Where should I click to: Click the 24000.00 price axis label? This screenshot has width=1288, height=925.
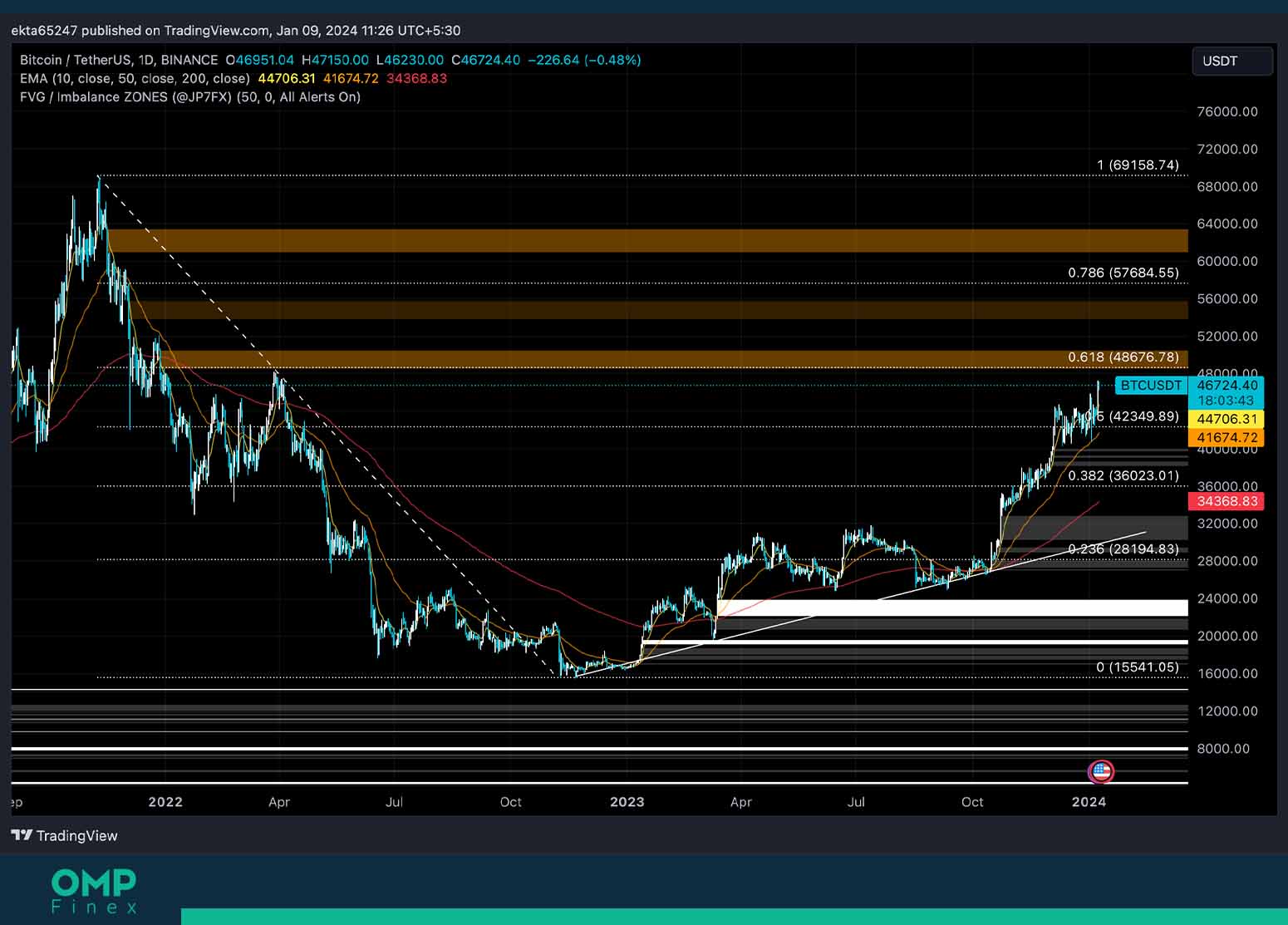pyautogui.click(x=1227, y=598)
